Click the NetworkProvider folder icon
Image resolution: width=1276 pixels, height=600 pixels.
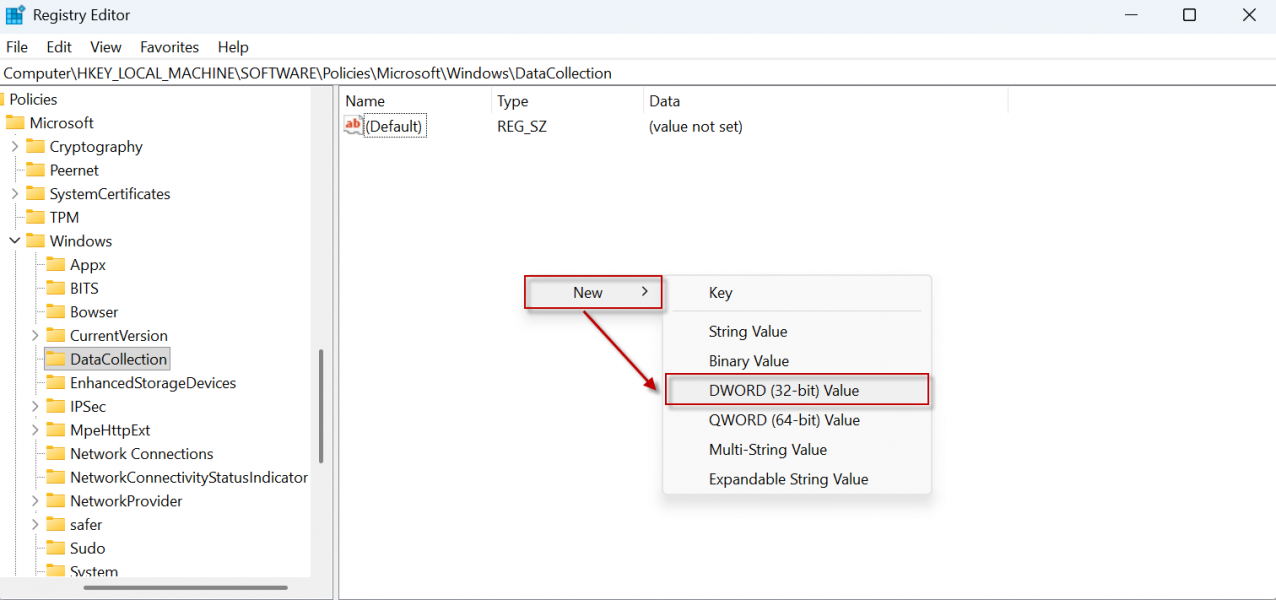pyautogui.click(x=55, y=501)
